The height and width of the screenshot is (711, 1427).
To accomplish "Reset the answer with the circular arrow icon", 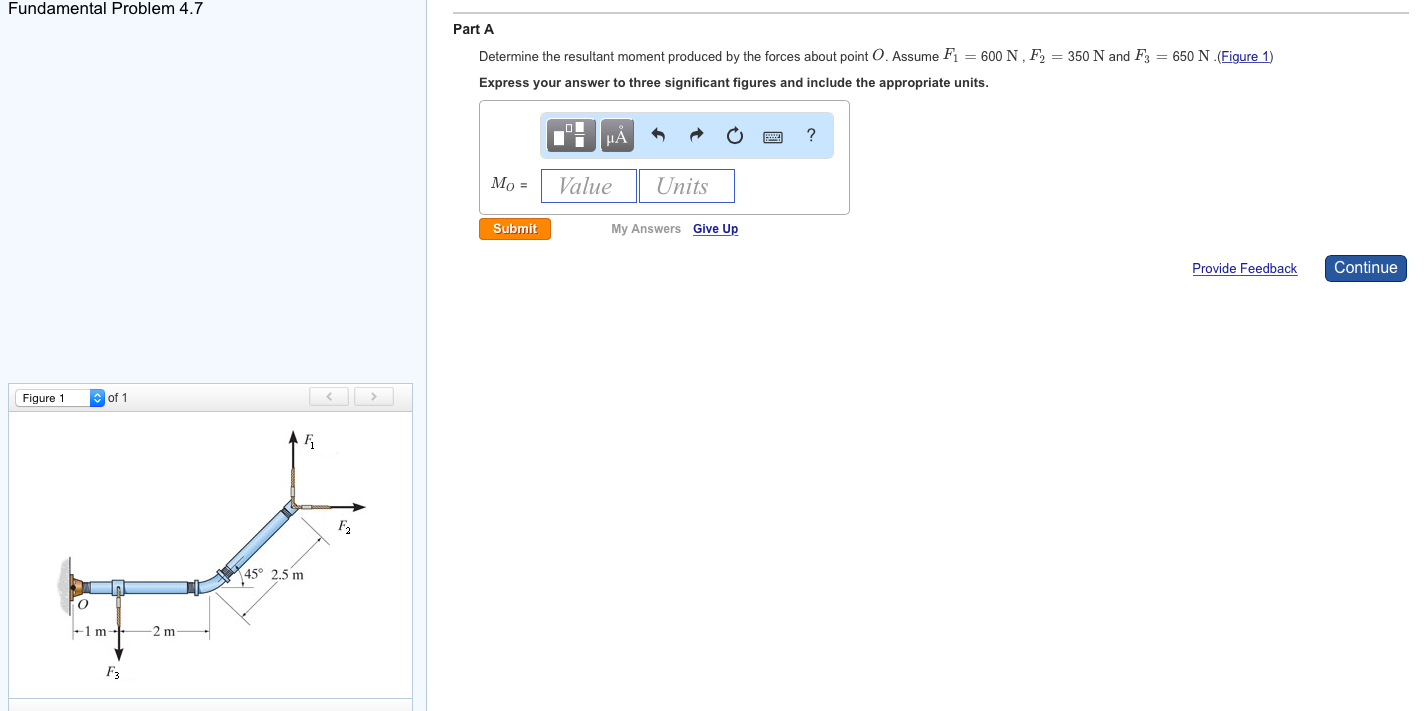I will (735, 135).
